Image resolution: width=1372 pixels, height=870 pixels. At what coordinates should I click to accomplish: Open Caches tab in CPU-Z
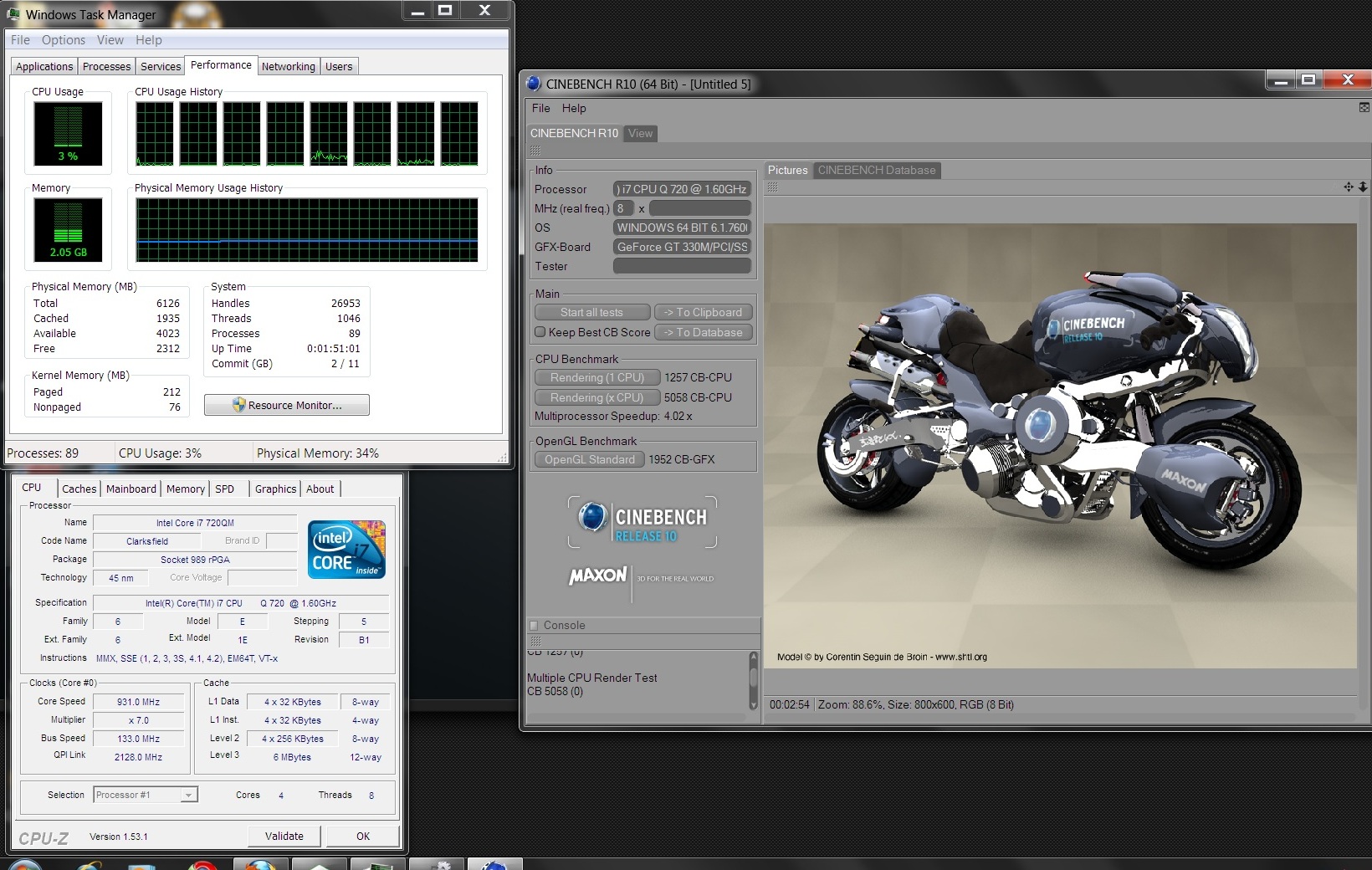(79, 489)
